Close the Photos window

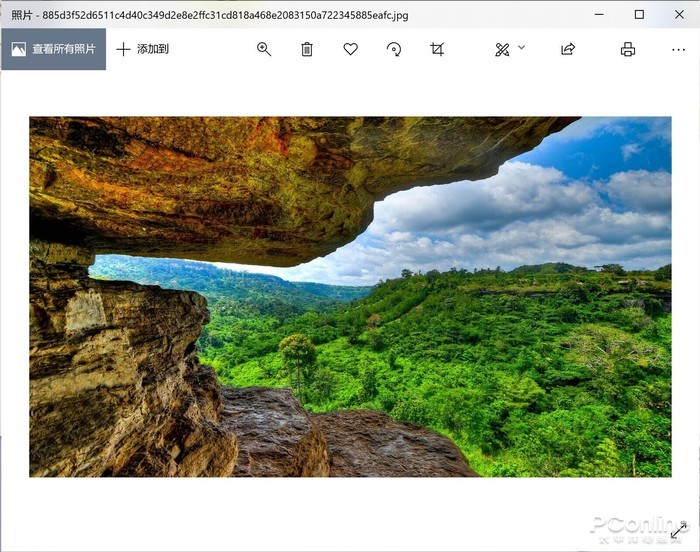coord(679,14)
